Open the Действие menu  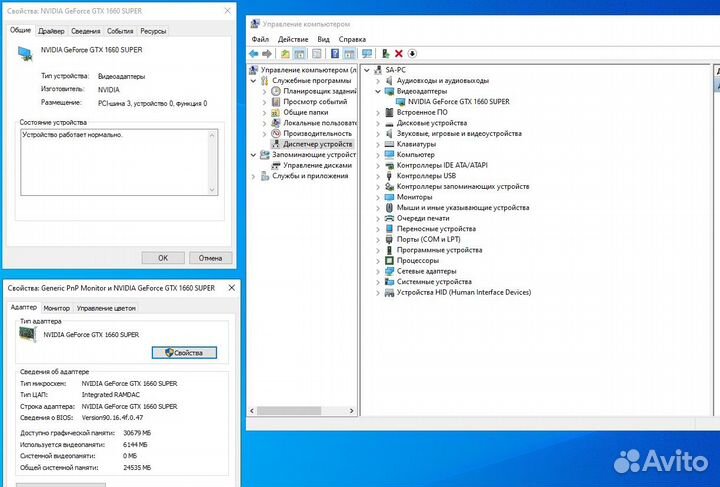tap(293, 39)
